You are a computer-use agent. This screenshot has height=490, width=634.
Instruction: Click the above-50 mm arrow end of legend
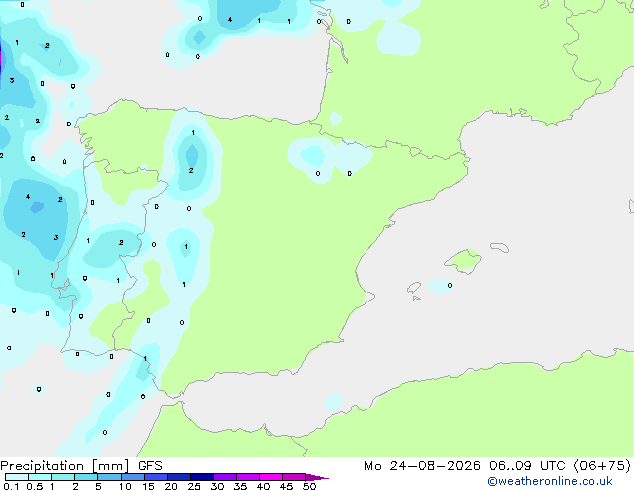317,477
